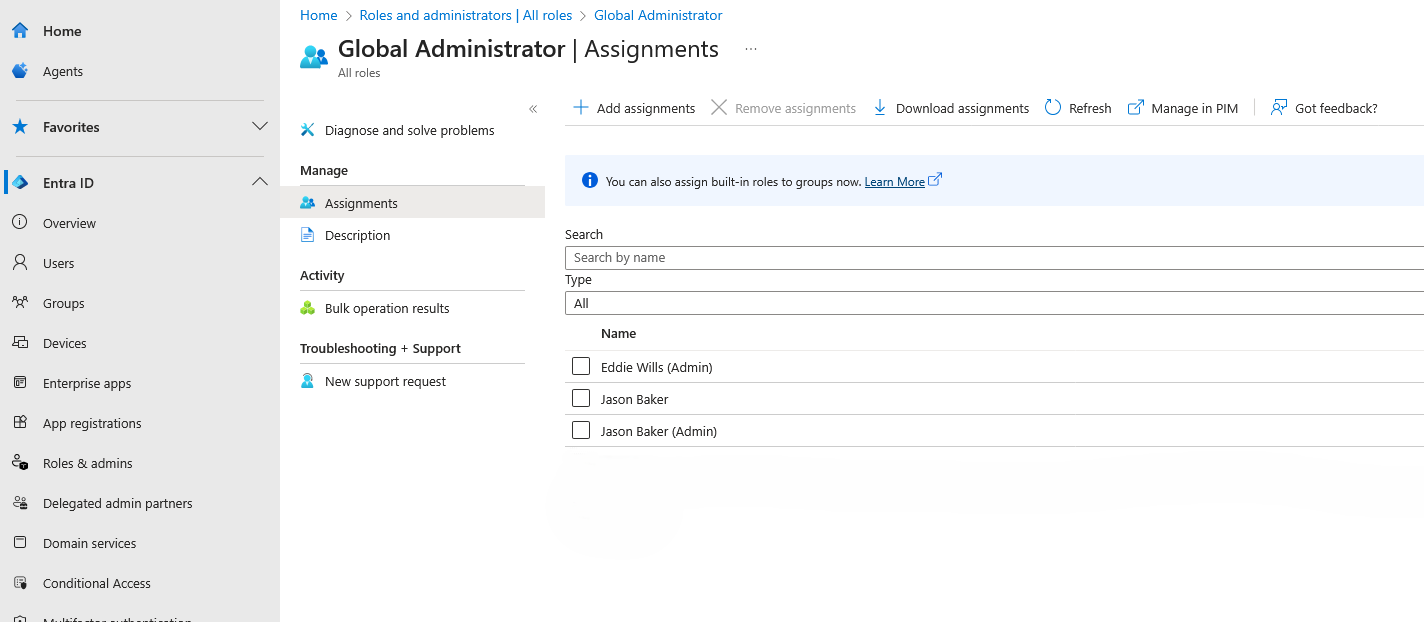This screenshot has height=622, width=1424.
Task: Open Bulk operation results
Action: point(387,309)
